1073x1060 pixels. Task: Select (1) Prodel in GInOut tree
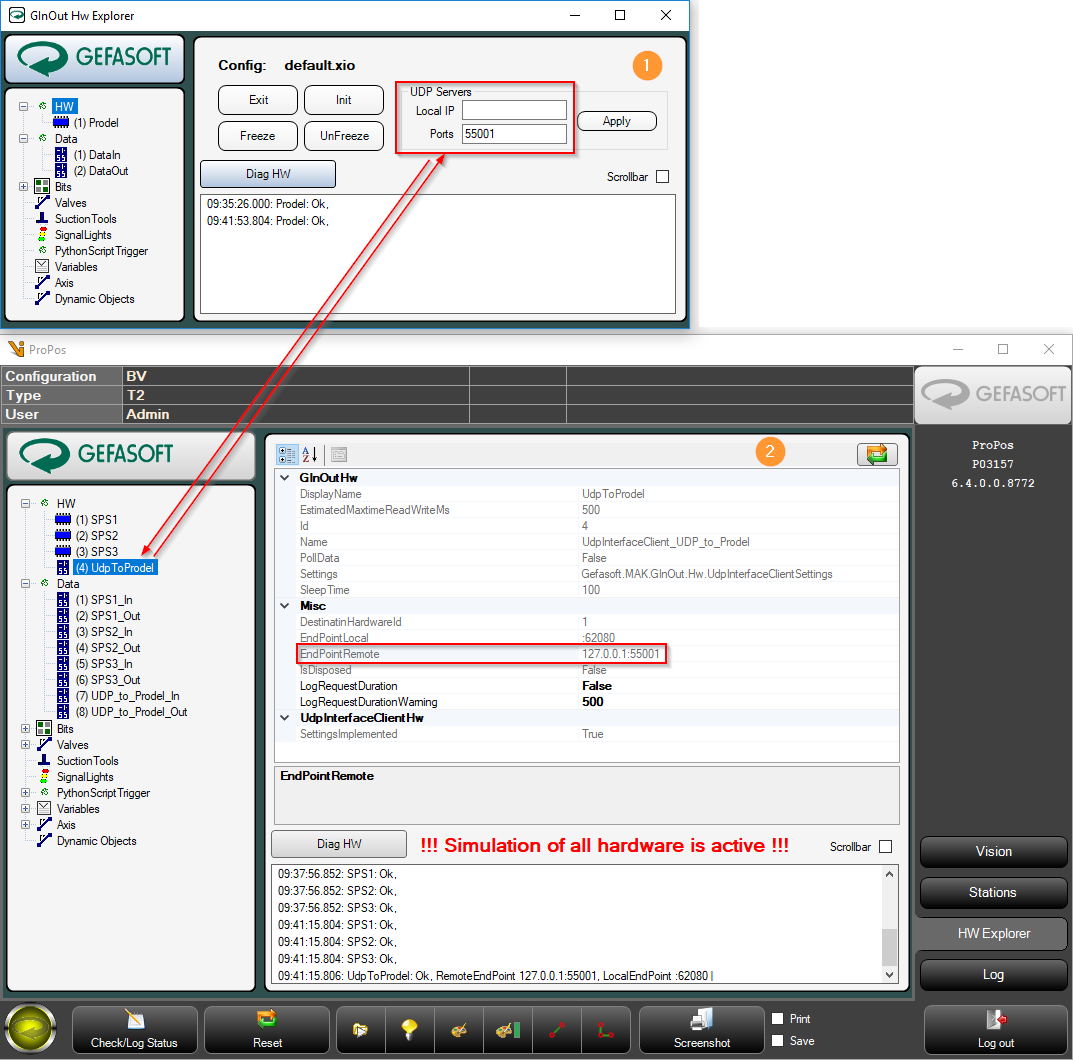(x=96, y=122)
